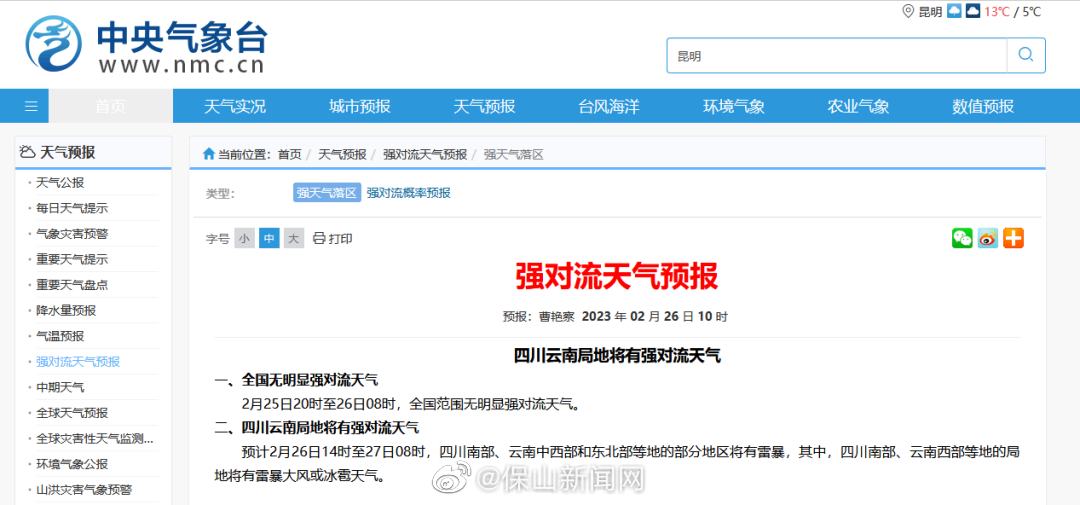The height and width of the screenshot is (505, 1080).
Task: Open the 天气实况 navigation menu
Action: click(x=235, y=106)
